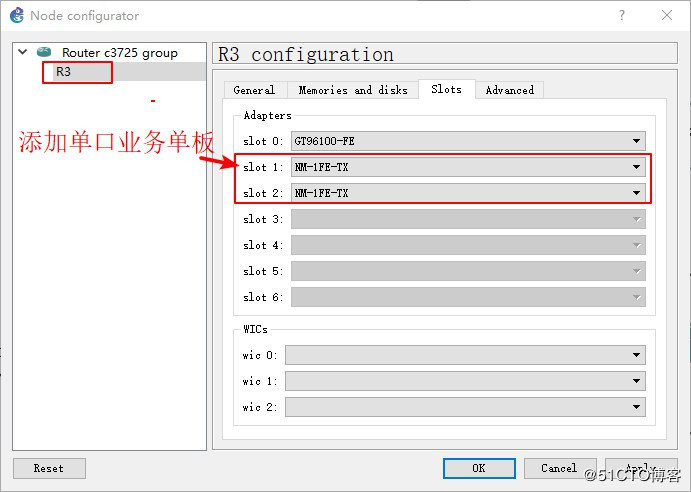Click disabled slot 5 dropdown
Screen dimensions: 691x492
(468, 271)
